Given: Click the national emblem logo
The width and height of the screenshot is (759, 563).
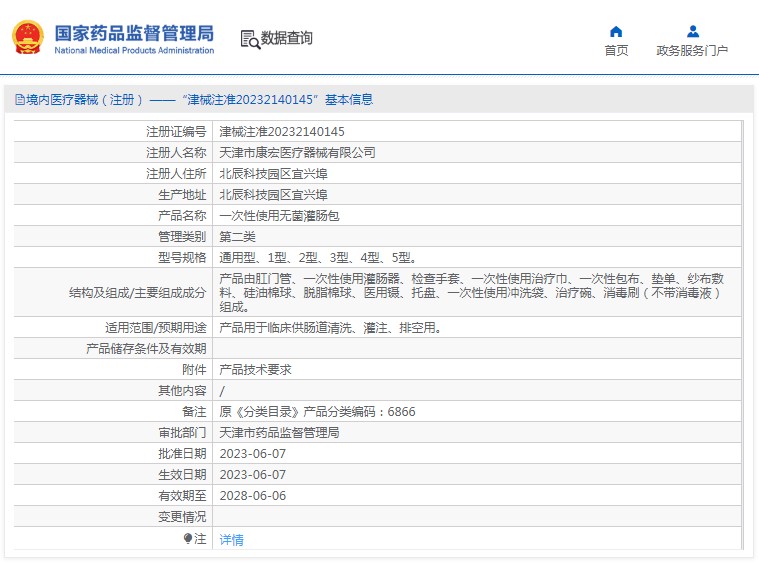Looking at the screenshot, I should [x=28, y=37].
